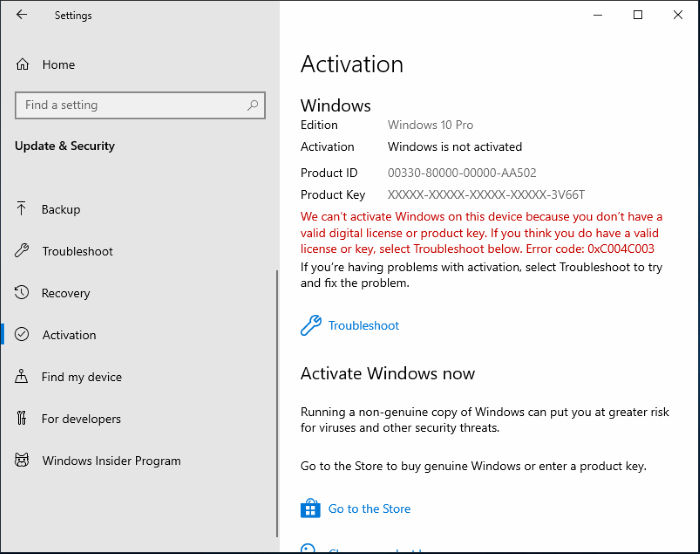The image size is (700, 554).
Task: Focus the Find a setting box
Action: click(140, 105)
